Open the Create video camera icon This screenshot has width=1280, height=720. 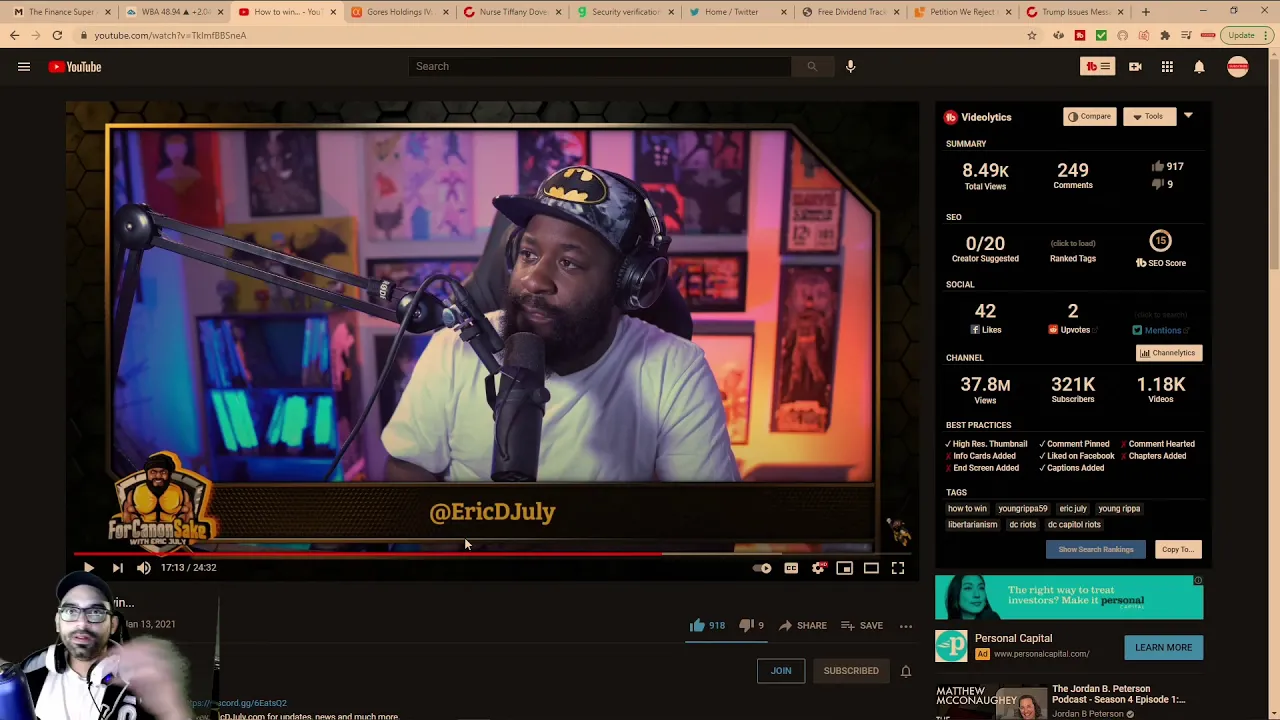[x=1135, y=67]
